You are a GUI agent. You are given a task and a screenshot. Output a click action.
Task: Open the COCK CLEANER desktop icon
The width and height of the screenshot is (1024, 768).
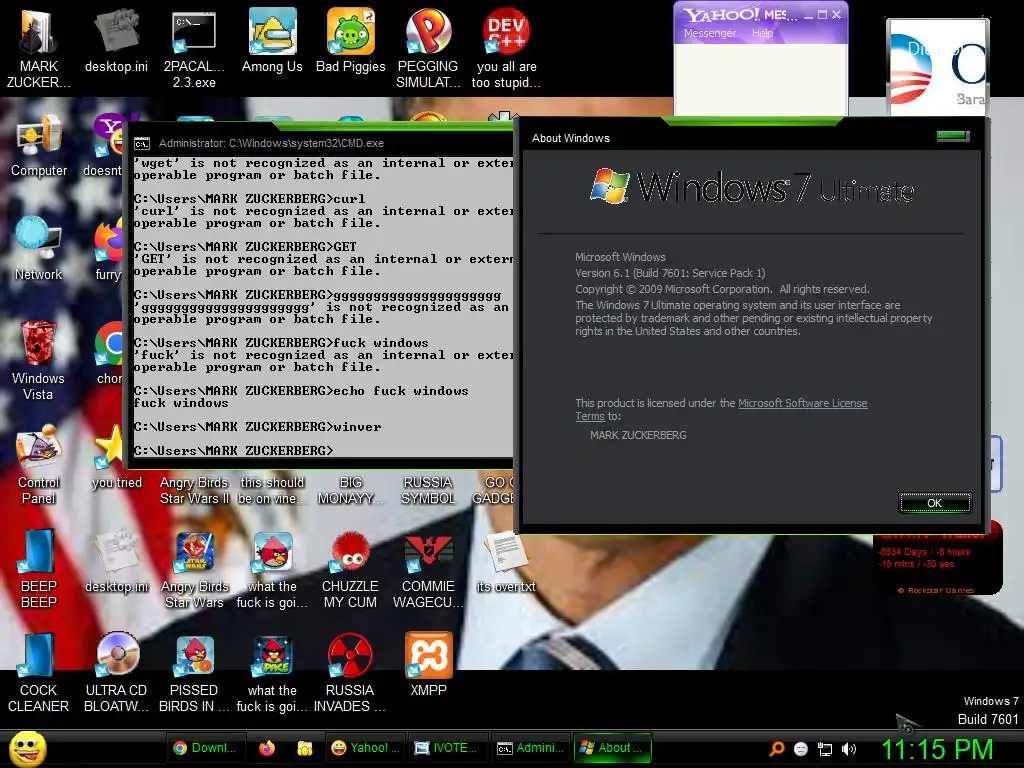(x=39, y=673)
